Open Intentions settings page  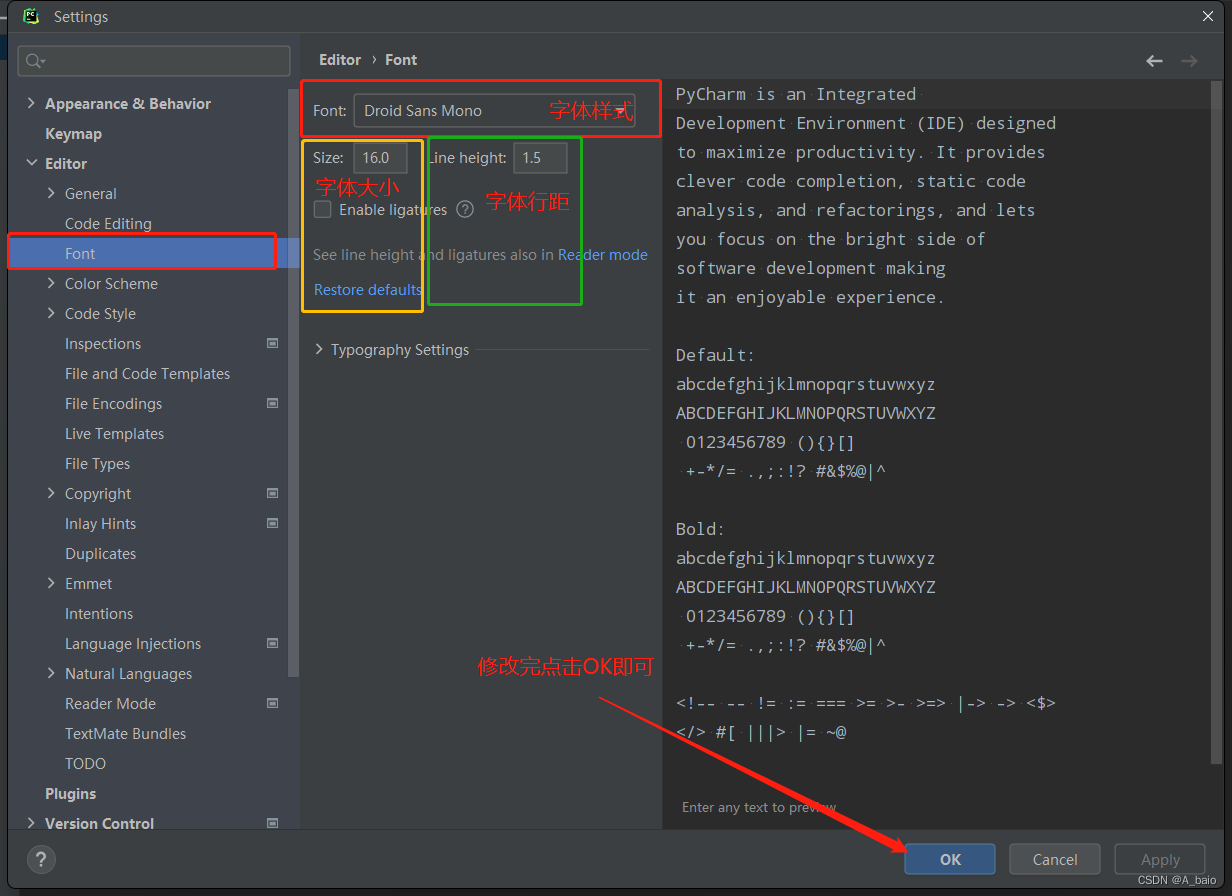[99, 613]
